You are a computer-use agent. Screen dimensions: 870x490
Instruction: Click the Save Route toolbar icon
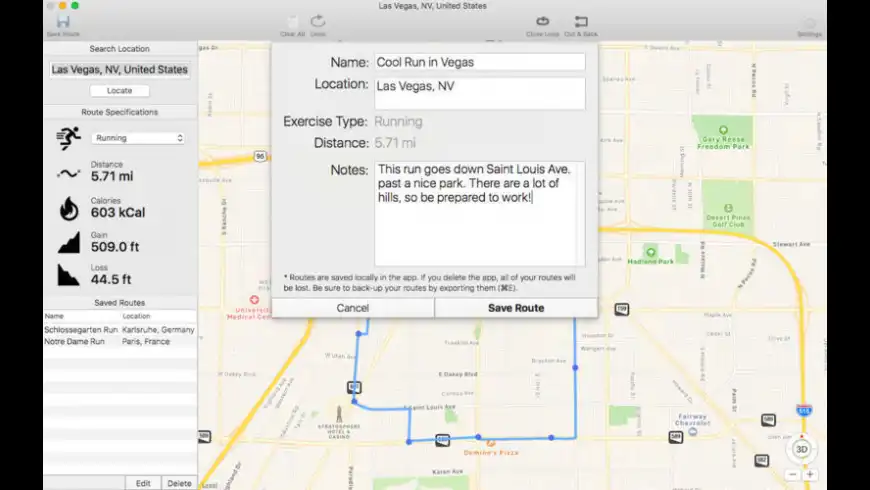(63, 22)
